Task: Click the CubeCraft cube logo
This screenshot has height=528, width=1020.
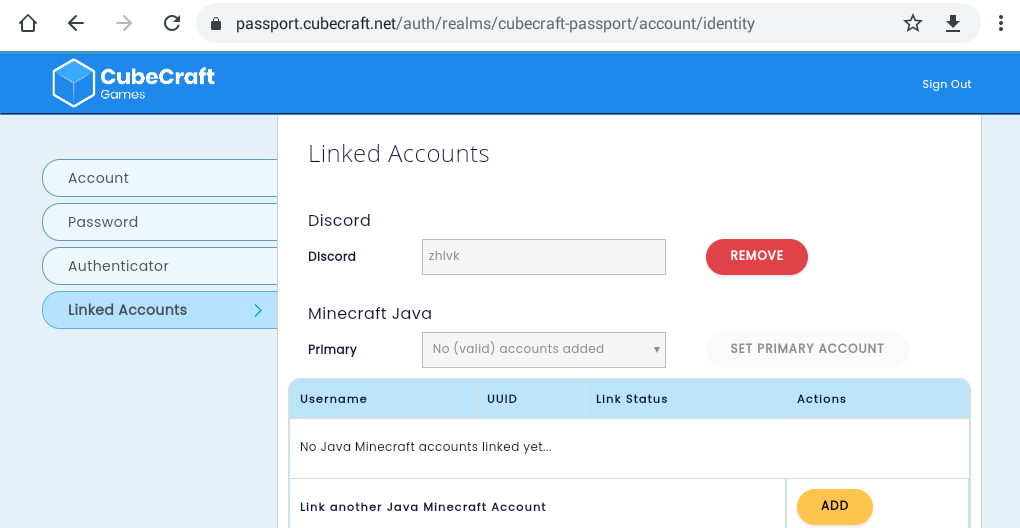Action: pos(74,83)
